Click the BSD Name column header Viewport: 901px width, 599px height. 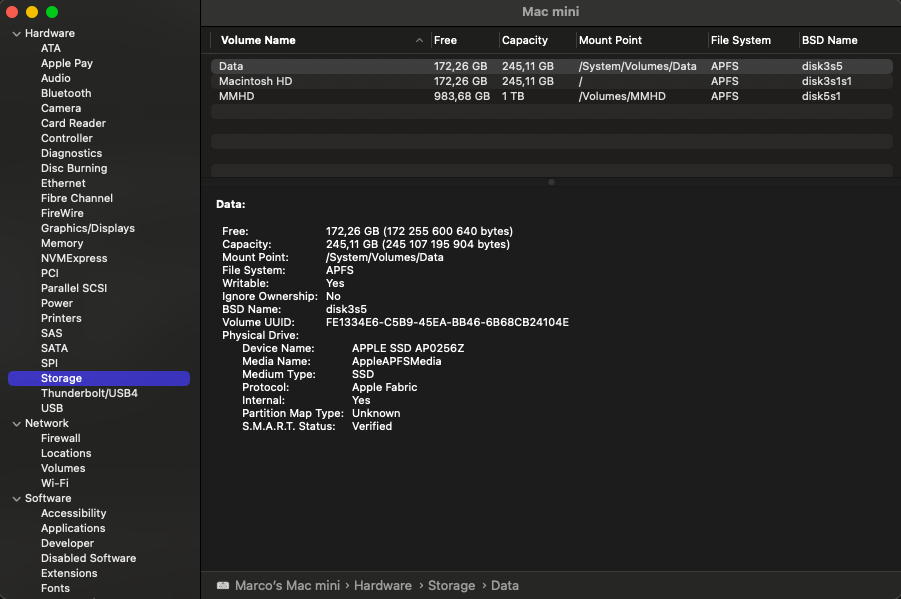tap(829, 40)
